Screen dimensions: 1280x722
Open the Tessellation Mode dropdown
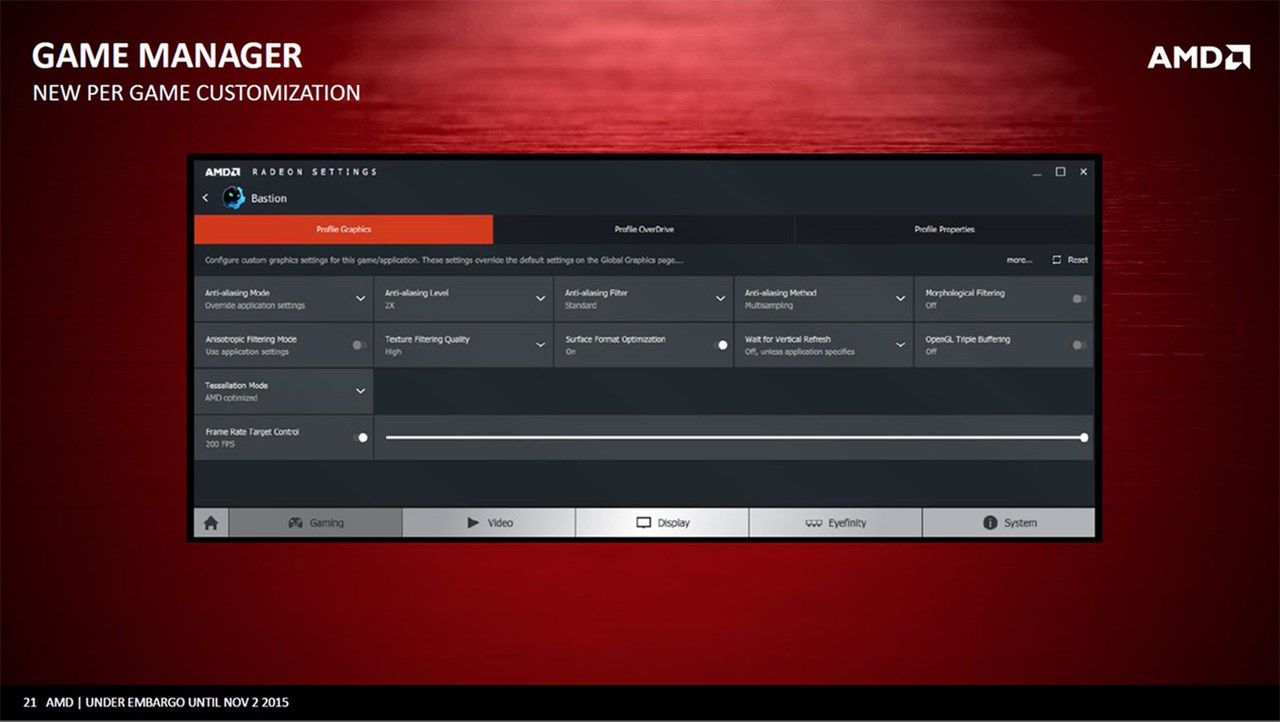click(283, 391)
